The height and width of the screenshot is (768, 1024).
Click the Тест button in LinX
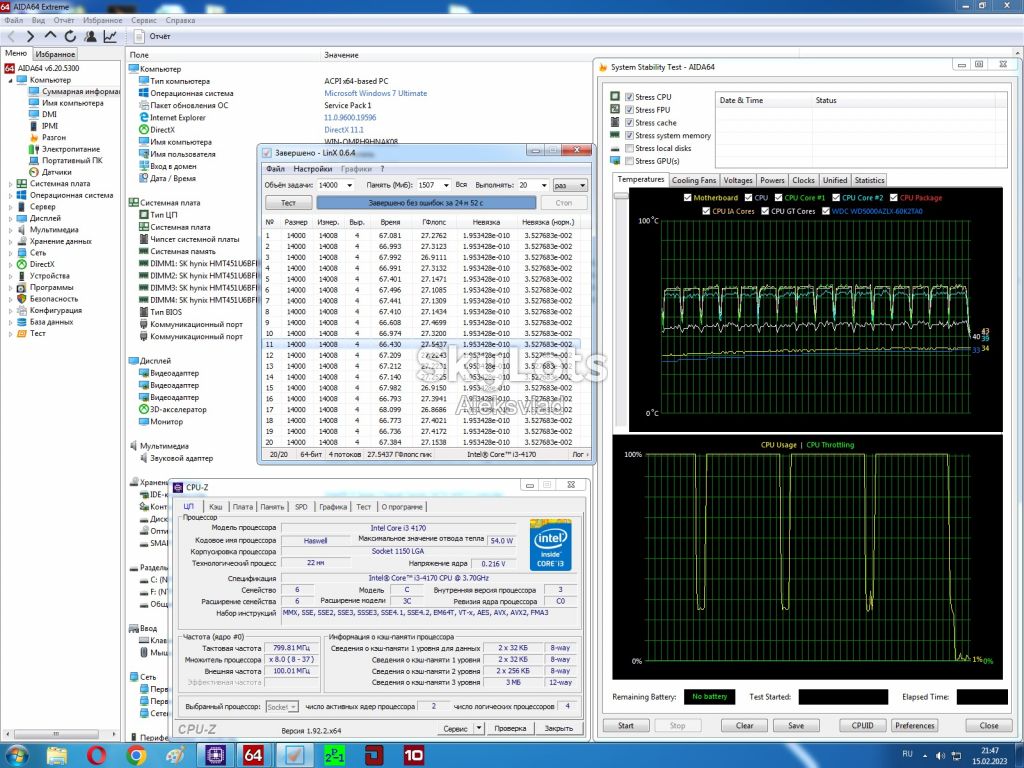coord(288,203)
